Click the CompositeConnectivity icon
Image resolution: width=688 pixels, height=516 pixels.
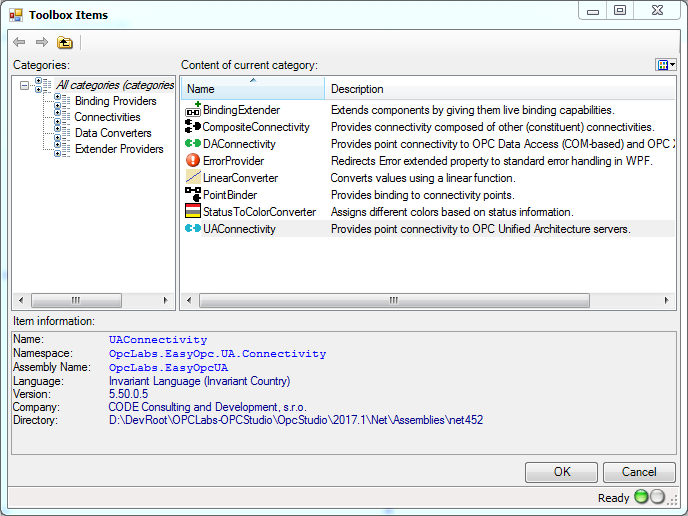pyautogui.click(x=193, y=127)
